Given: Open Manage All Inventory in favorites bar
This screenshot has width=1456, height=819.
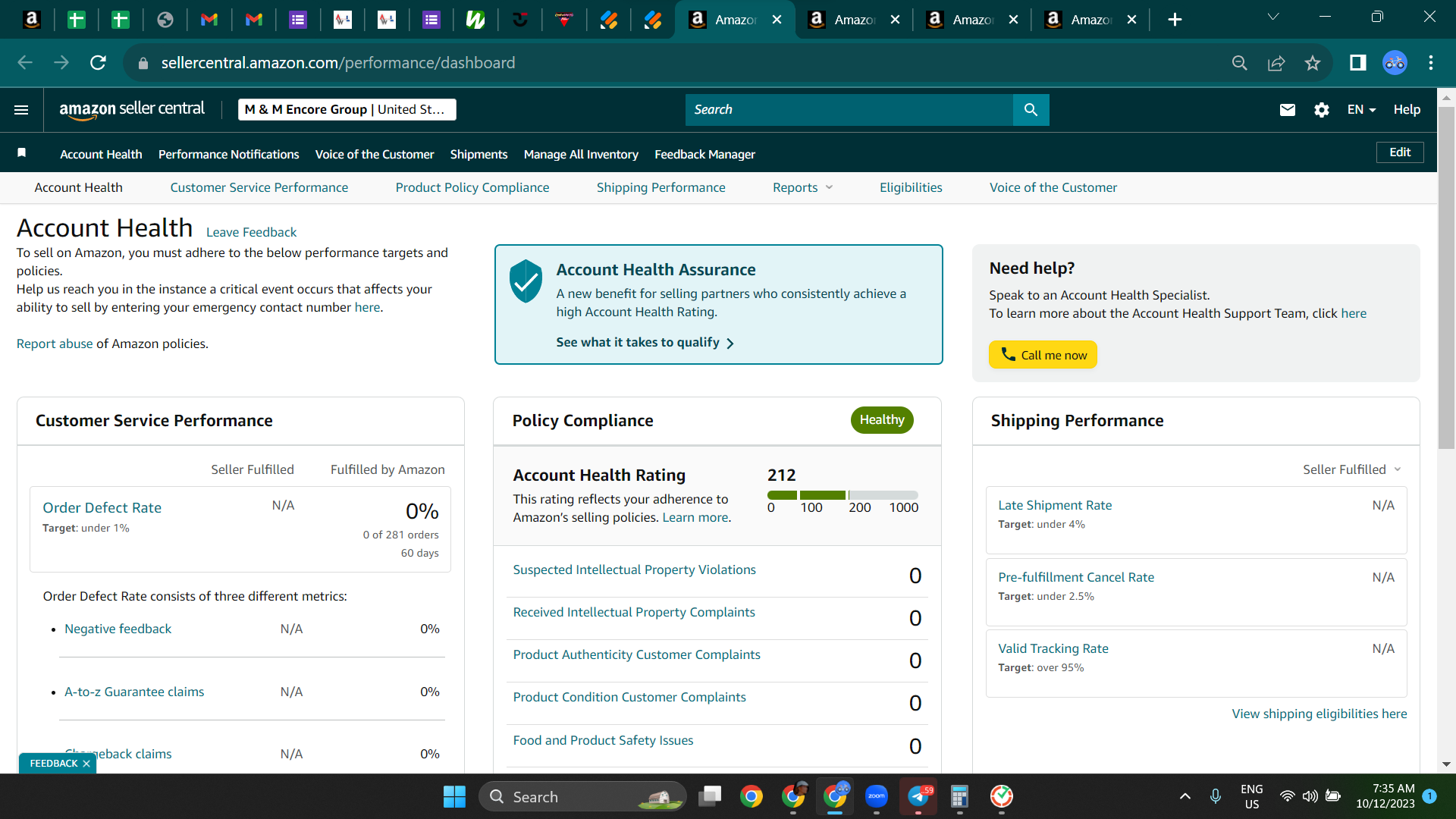Looking at the screenshot, I should 581,154.
